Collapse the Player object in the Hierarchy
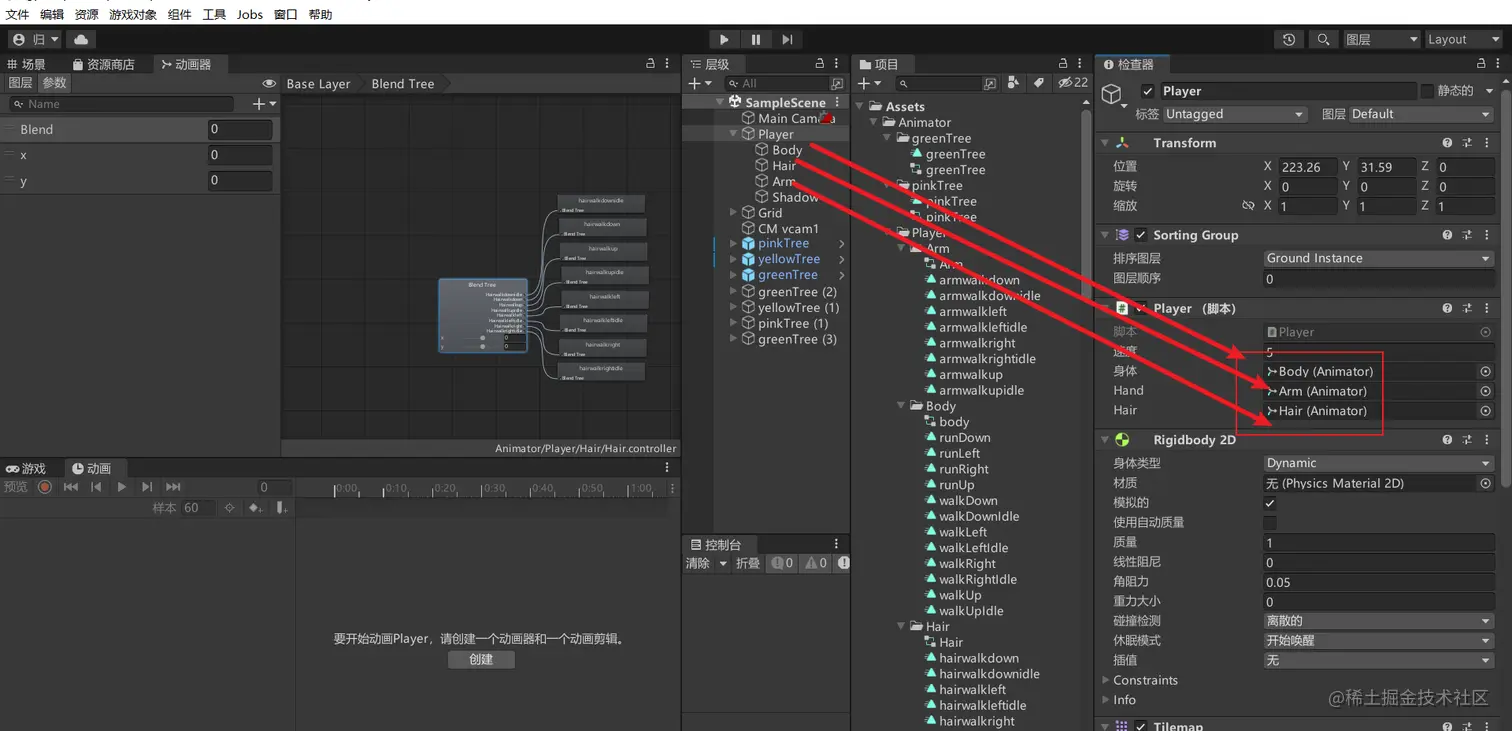Image resolution: width=1512 pixels, height=731 pixels. coord(734,134)
